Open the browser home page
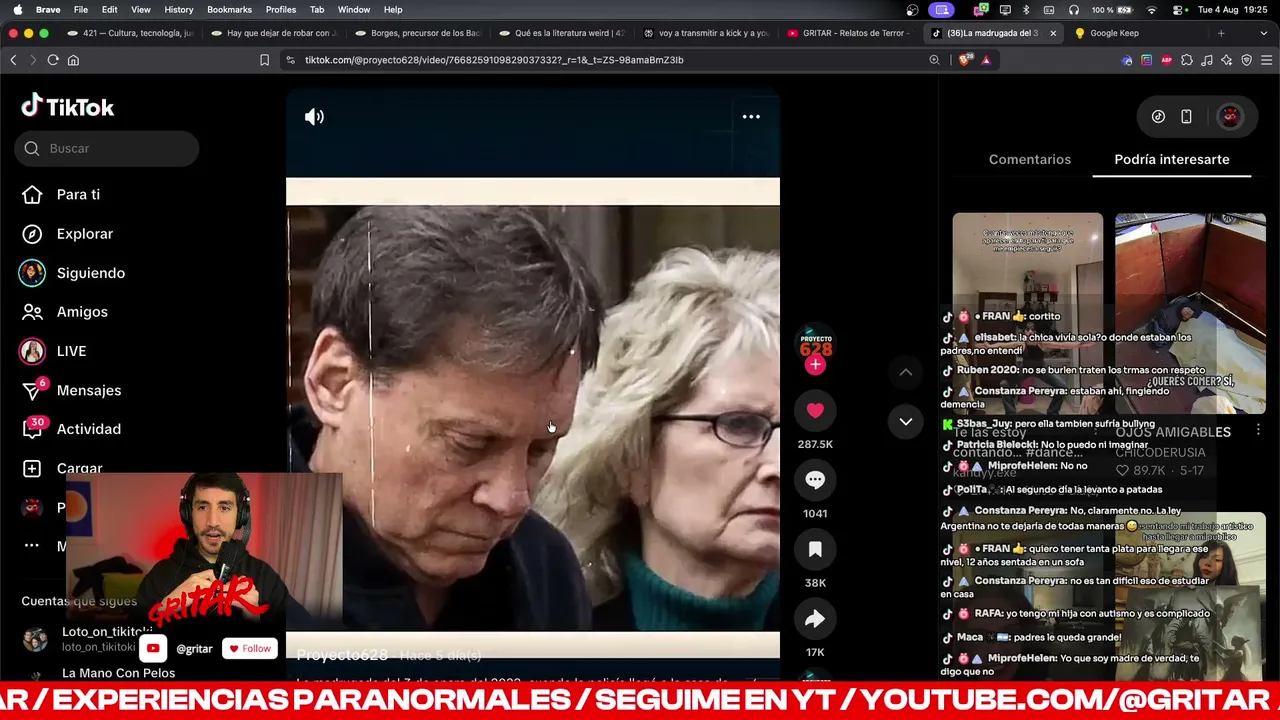The width and height of the screenshot is (1280, 720). pos(73,60)
